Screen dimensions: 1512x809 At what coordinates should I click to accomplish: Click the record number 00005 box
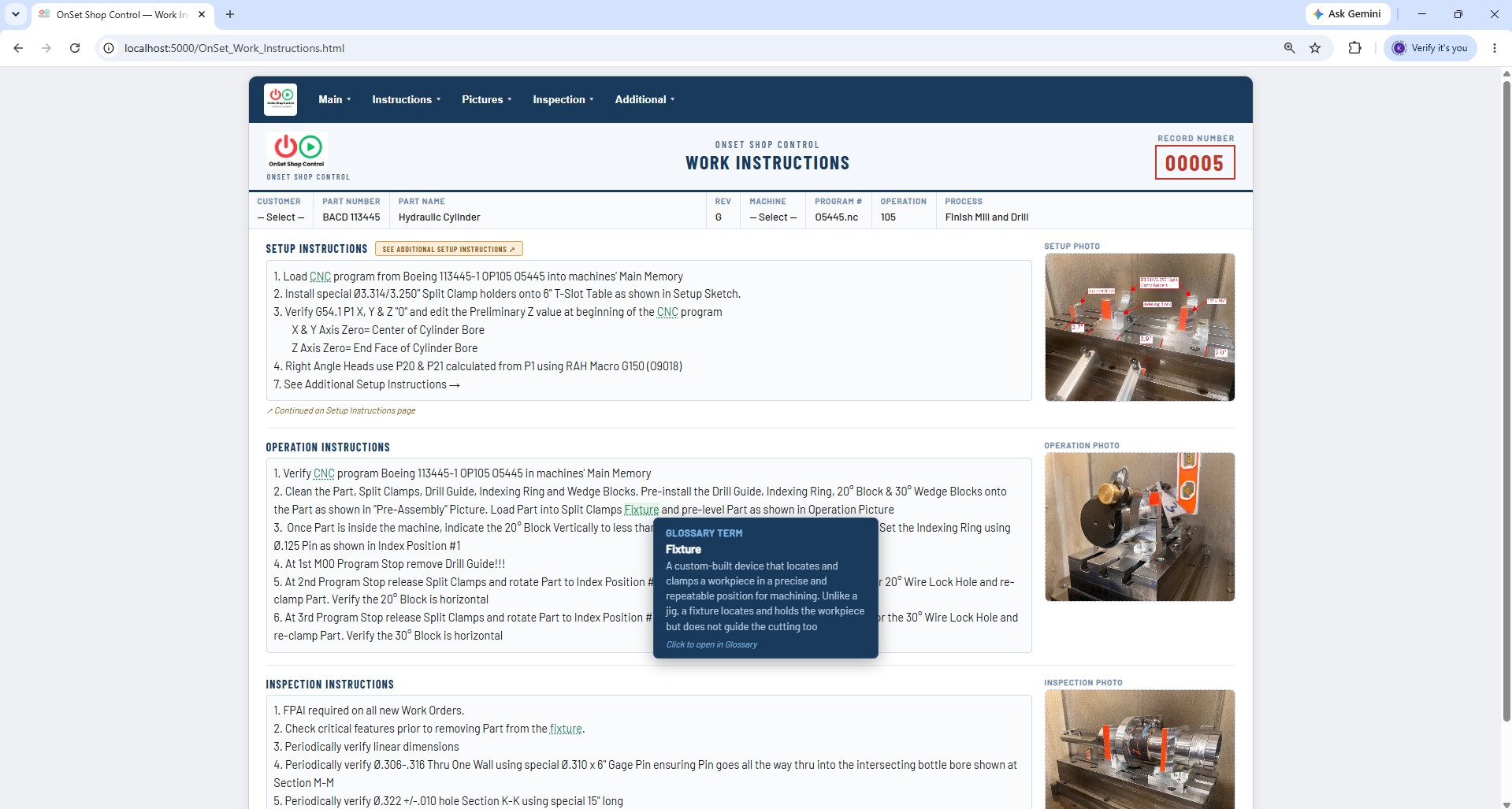coord(1194,163)
